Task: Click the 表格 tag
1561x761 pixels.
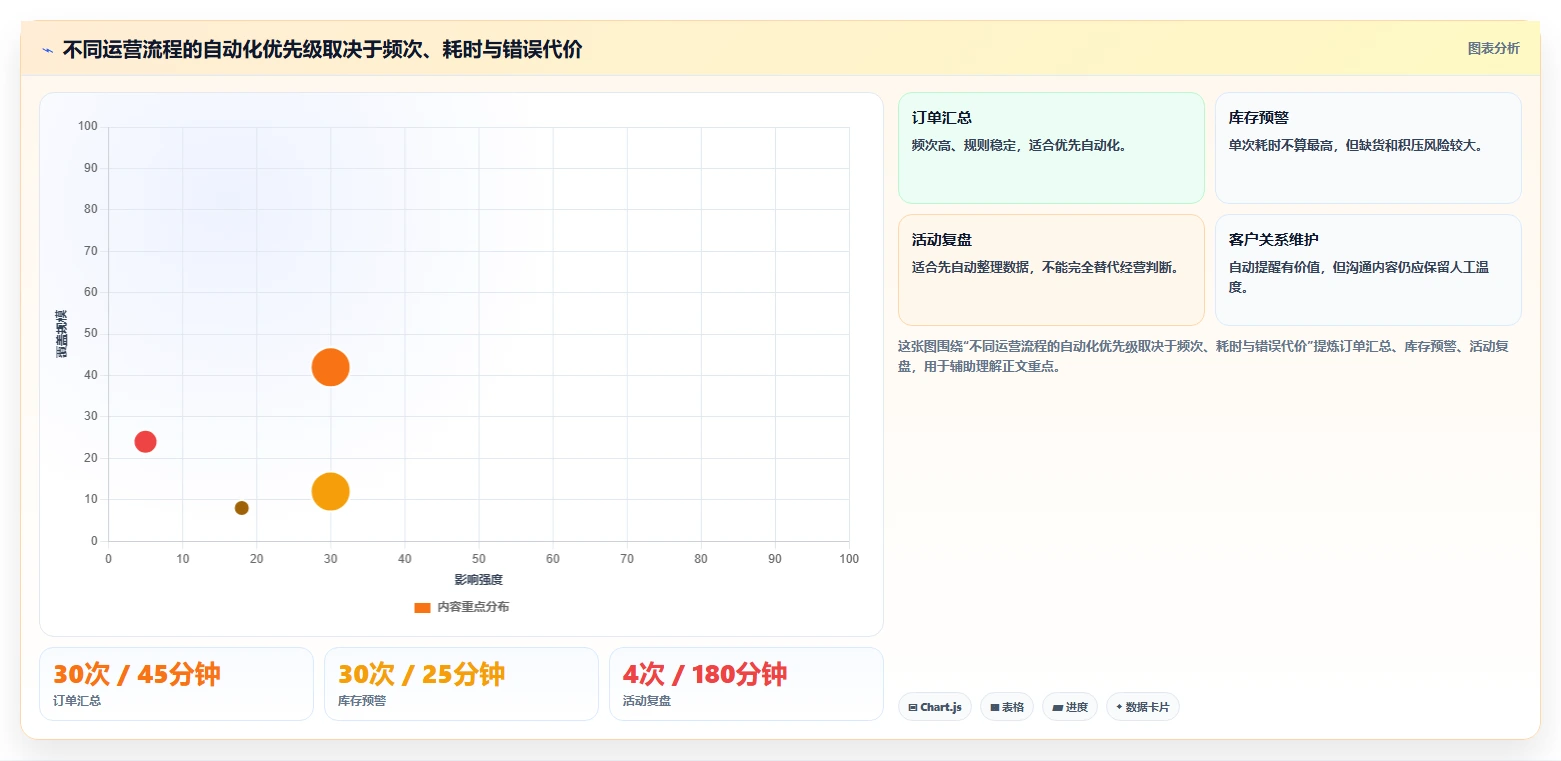Action: (x=1007, y=707)
